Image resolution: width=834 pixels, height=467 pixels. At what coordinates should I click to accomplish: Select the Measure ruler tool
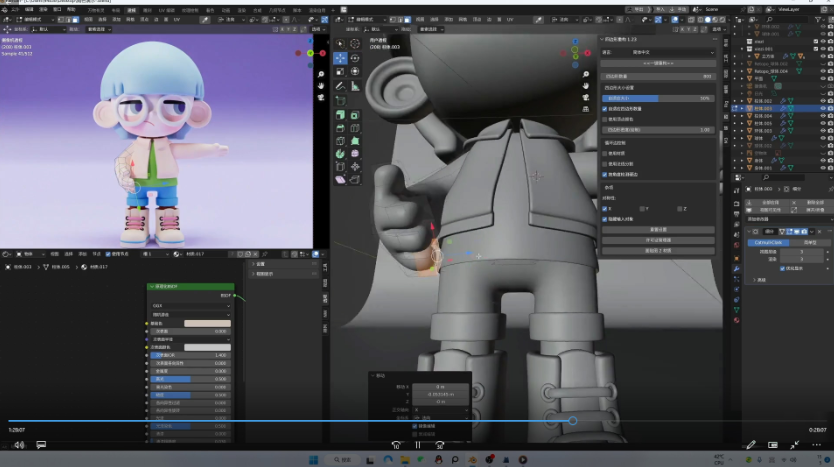pos(355,86)
